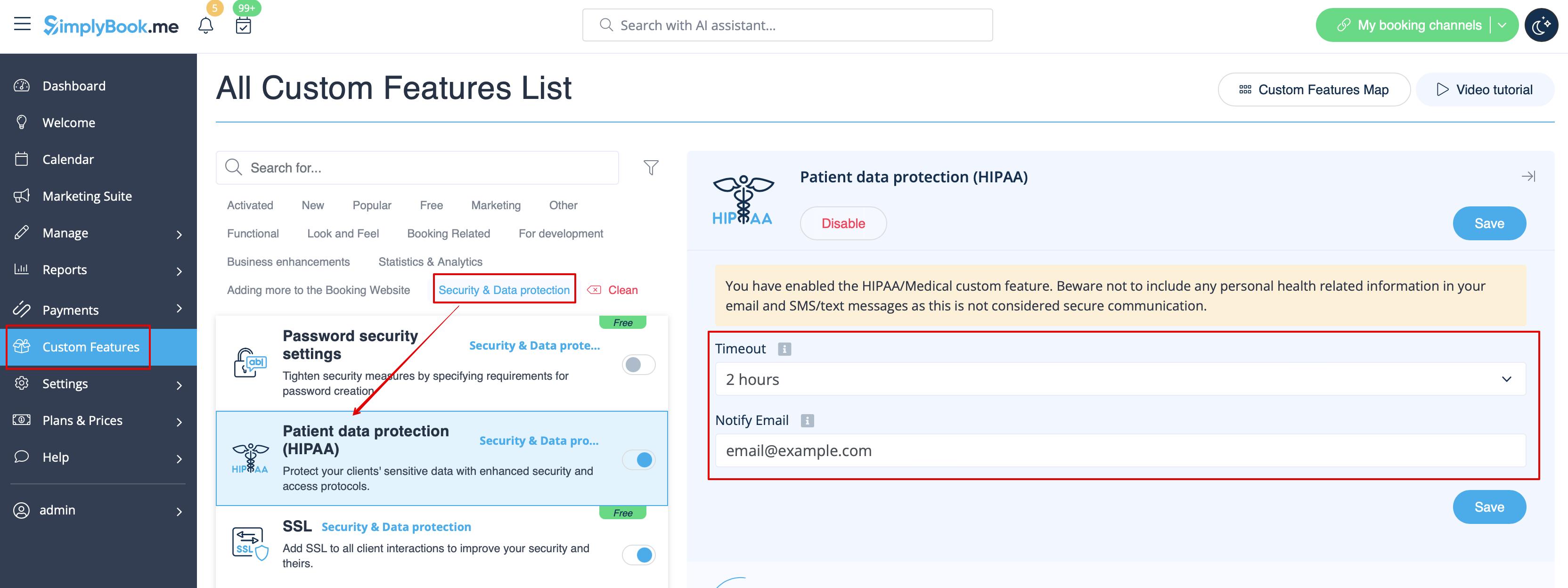Collapse the HIPAA detail panel arrow
This screenshot has width=1568, height=588.
pyautogui.click(x=1528, y=177)
